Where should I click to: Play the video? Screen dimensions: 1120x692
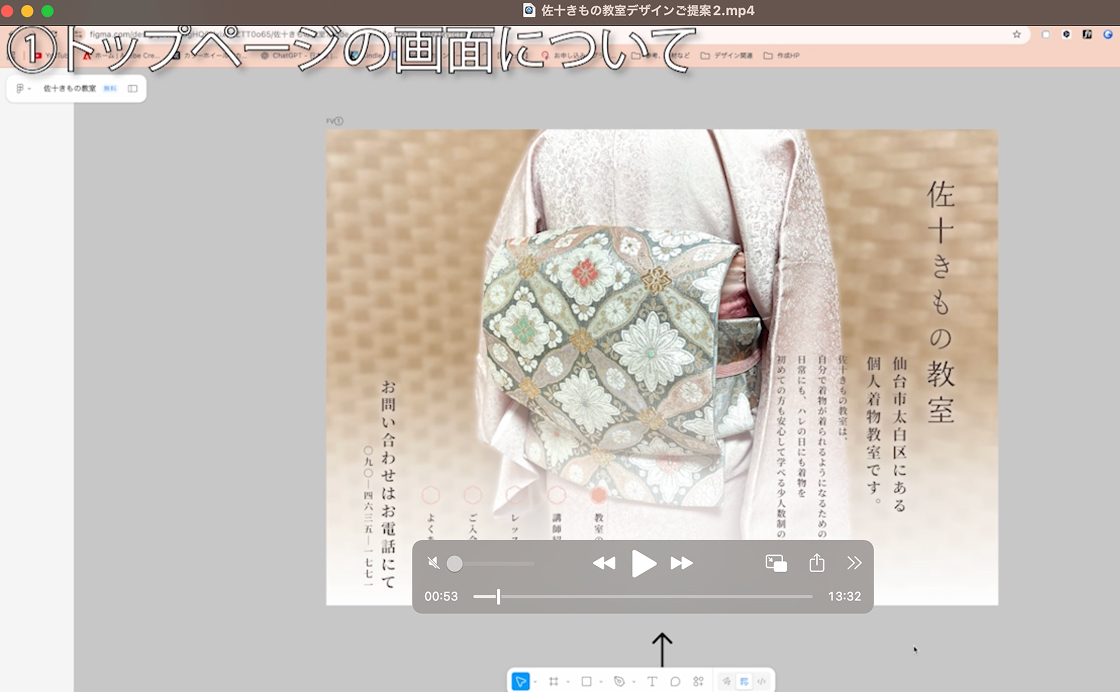pos(644,564)
